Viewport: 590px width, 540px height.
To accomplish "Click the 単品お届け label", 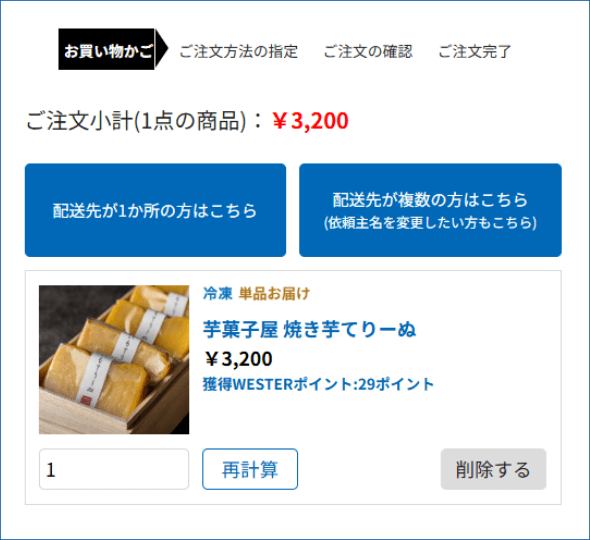I will (274, 294).
